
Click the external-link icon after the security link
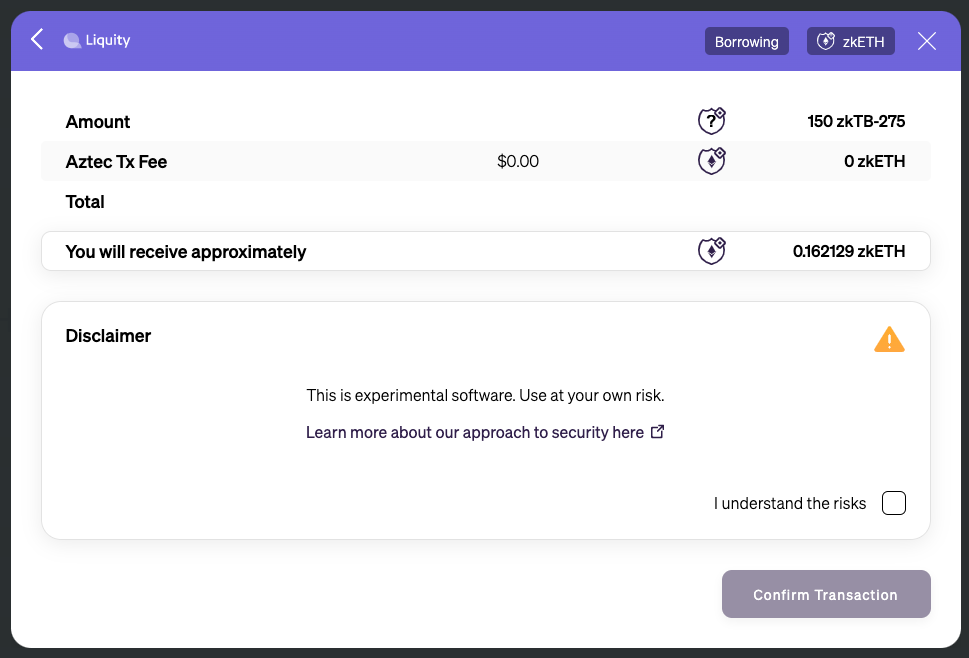(657, 431)
